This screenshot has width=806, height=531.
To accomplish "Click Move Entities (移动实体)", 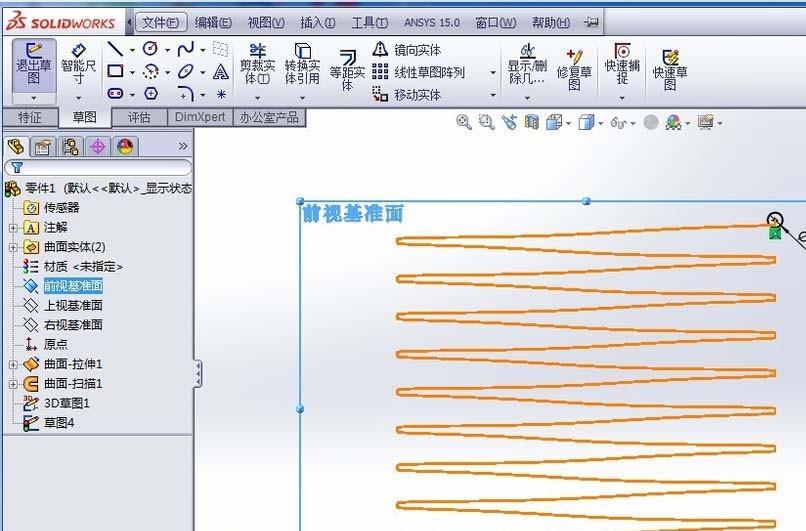I will click(x=406, y=95).
